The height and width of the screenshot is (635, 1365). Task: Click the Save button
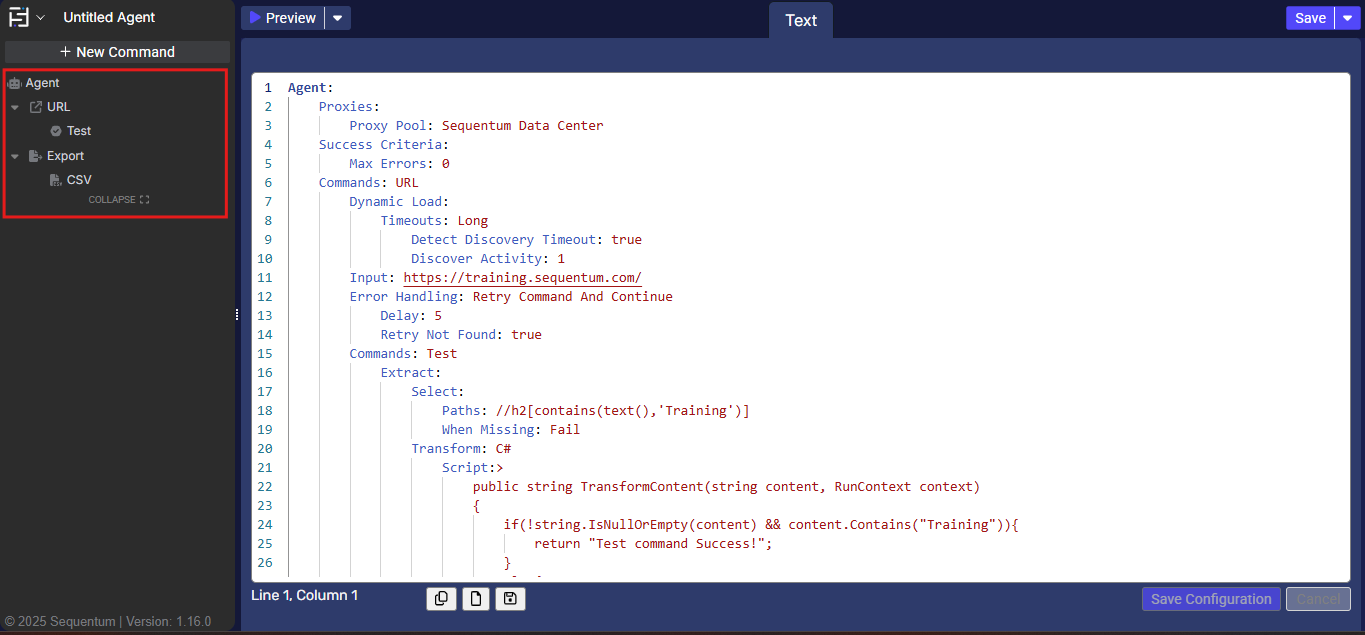coord(1310,18)
